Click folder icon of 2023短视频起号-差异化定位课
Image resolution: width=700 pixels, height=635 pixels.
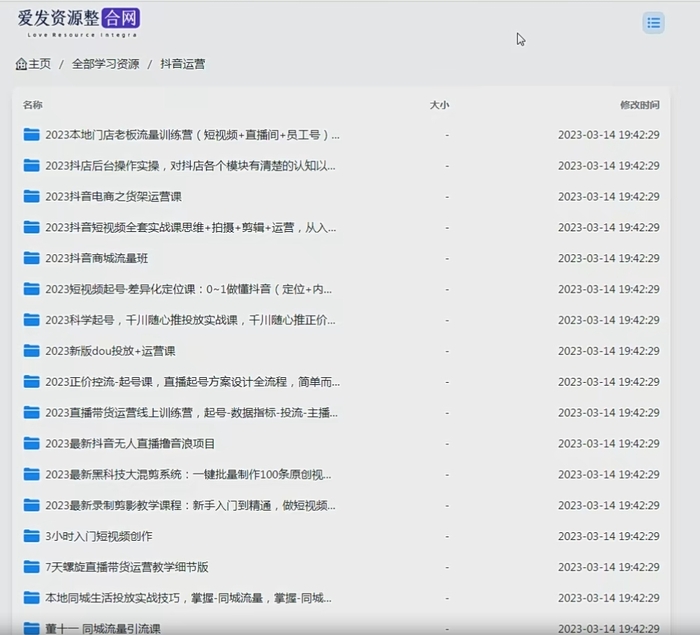click(x=31, y=289)
